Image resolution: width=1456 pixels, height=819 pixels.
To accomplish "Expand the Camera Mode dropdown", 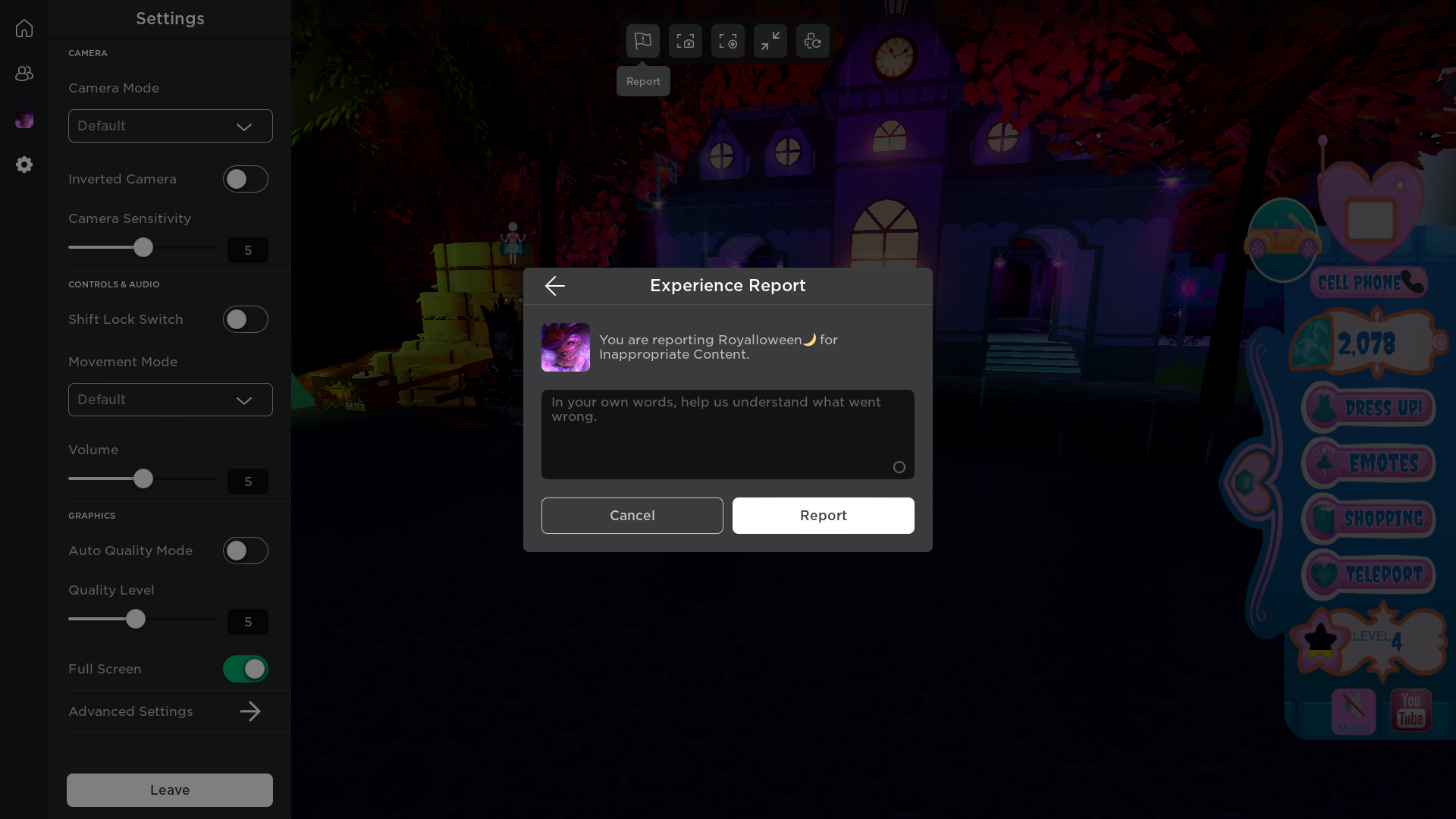I will 170,125.
